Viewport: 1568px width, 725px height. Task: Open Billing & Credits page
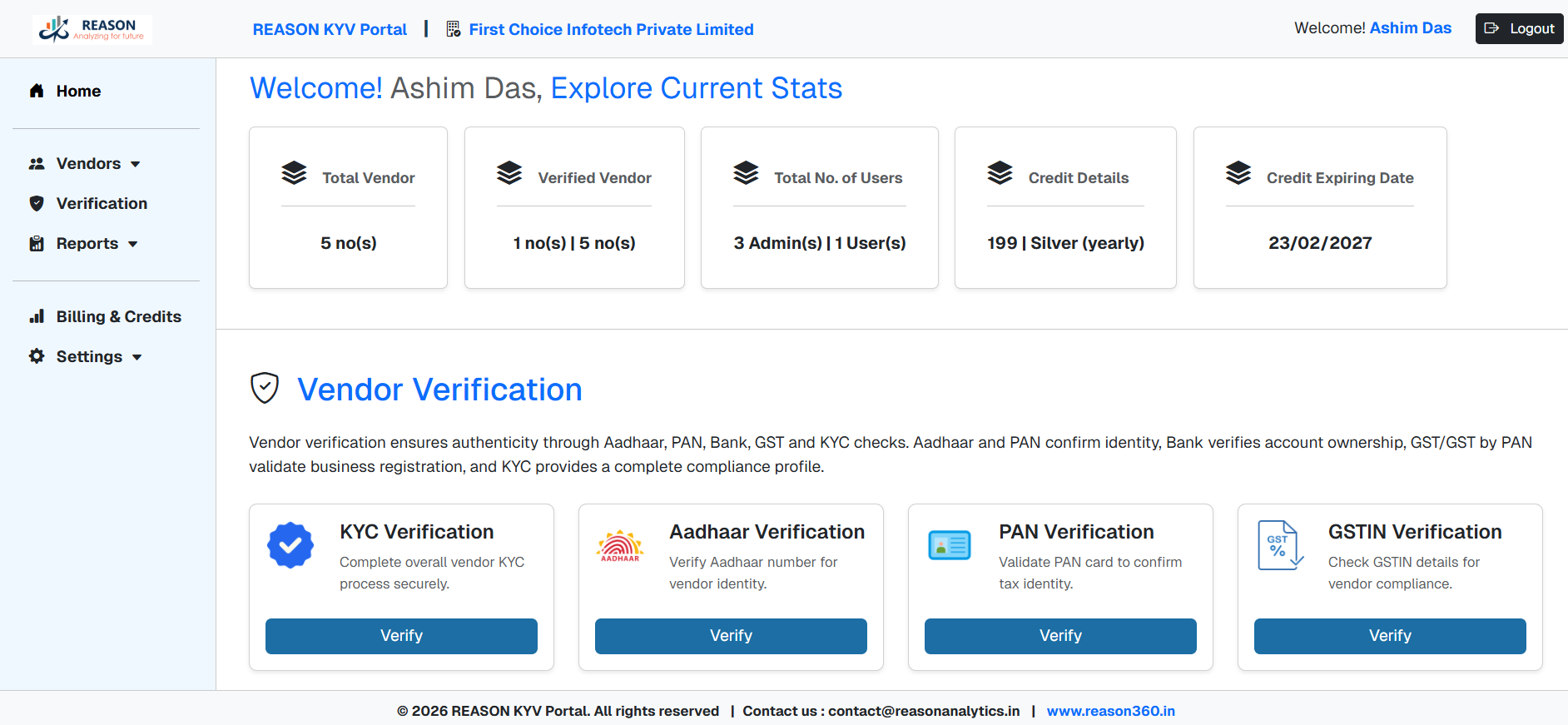pyautogui.click(x=118, y=317)
